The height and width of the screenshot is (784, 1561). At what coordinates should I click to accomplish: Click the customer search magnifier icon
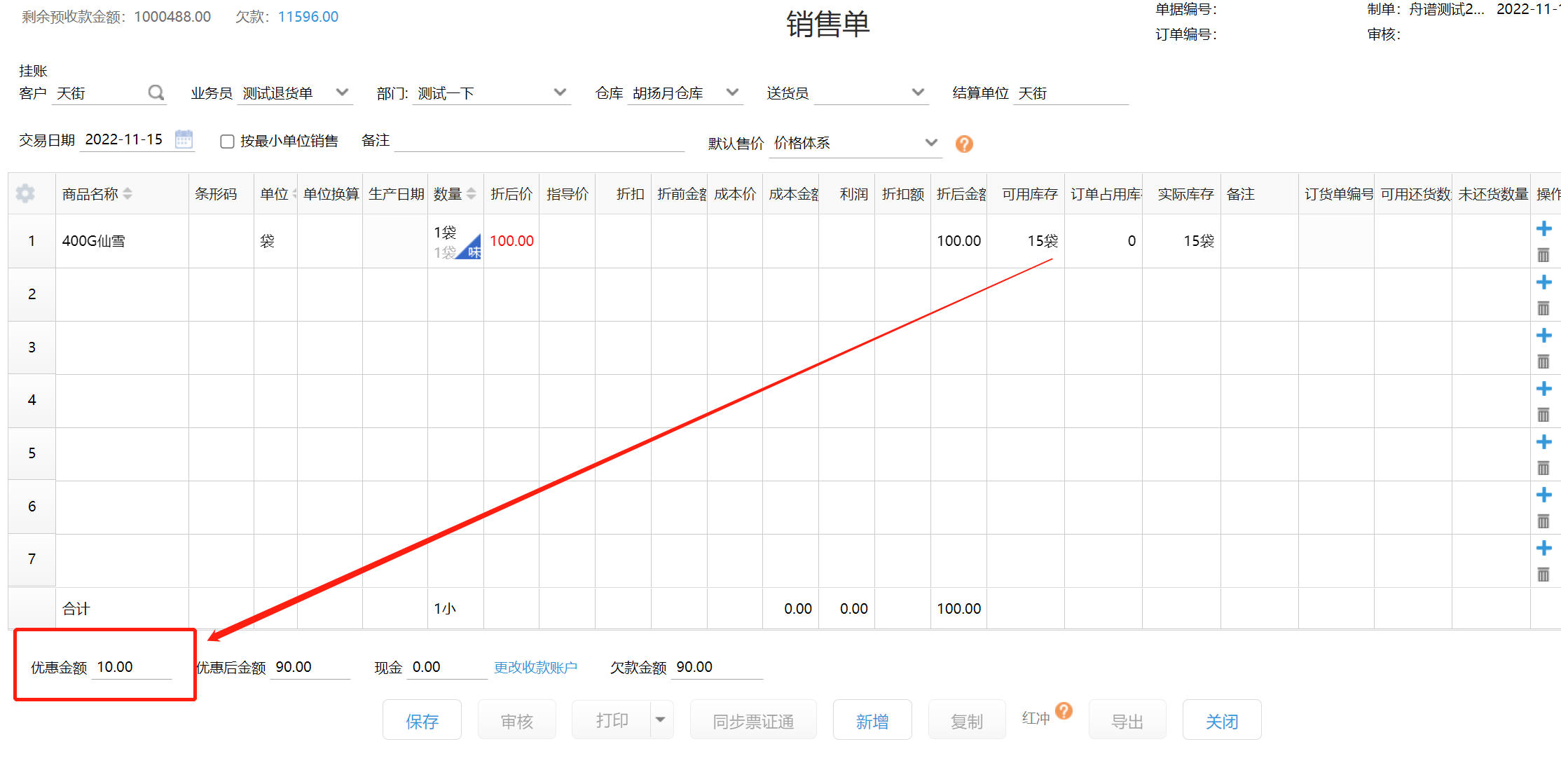[156, 92]
